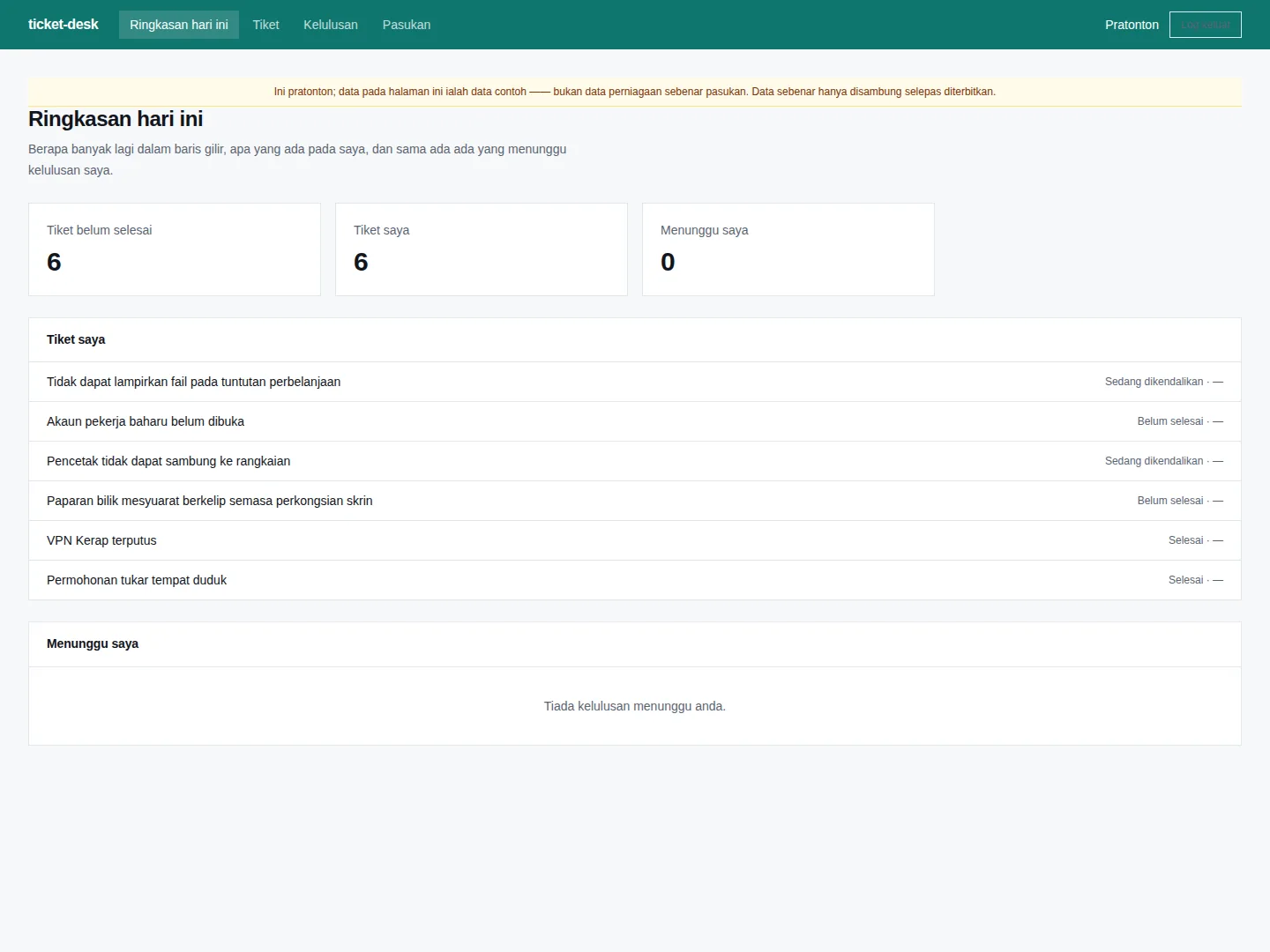This screenshot has width=1270, height=952.
Task: Click Selesai status of VPN Kerap terputus
Action: point(1196,540)
